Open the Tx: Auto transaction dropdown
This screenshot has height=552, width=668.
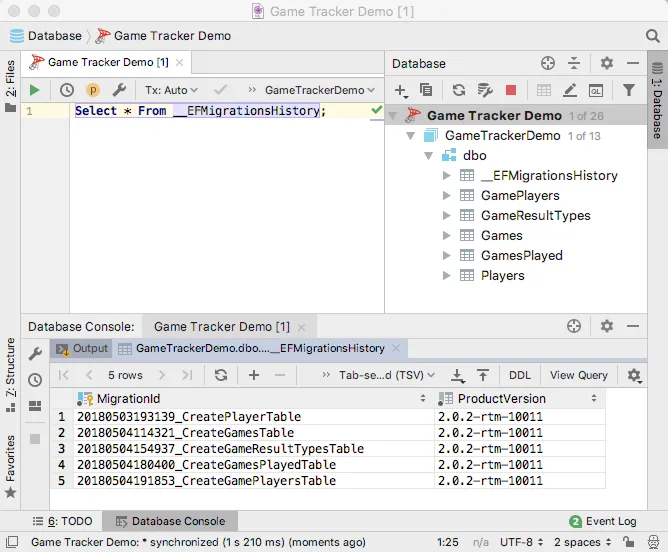click(171, 90)
